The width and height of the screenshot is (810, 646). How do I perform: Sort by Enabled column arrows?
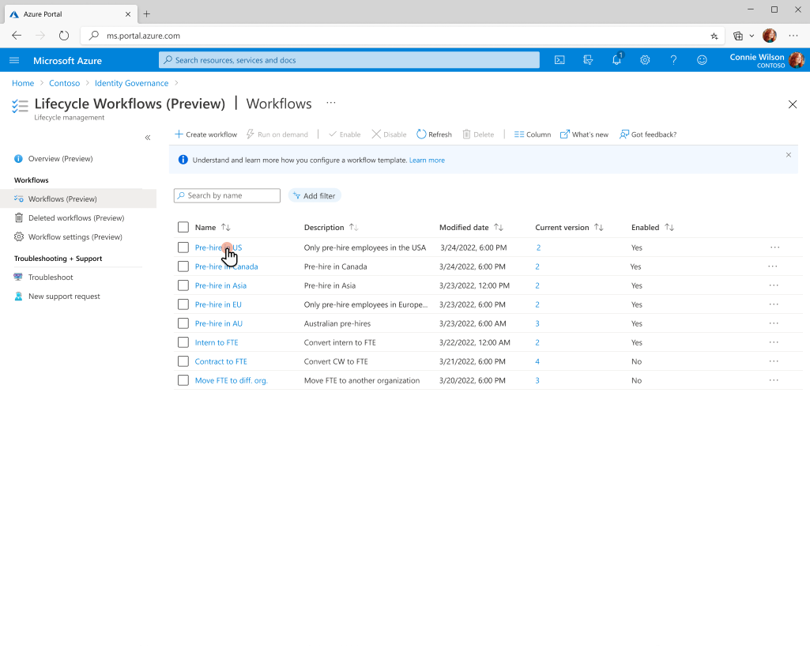click(669, 227)
